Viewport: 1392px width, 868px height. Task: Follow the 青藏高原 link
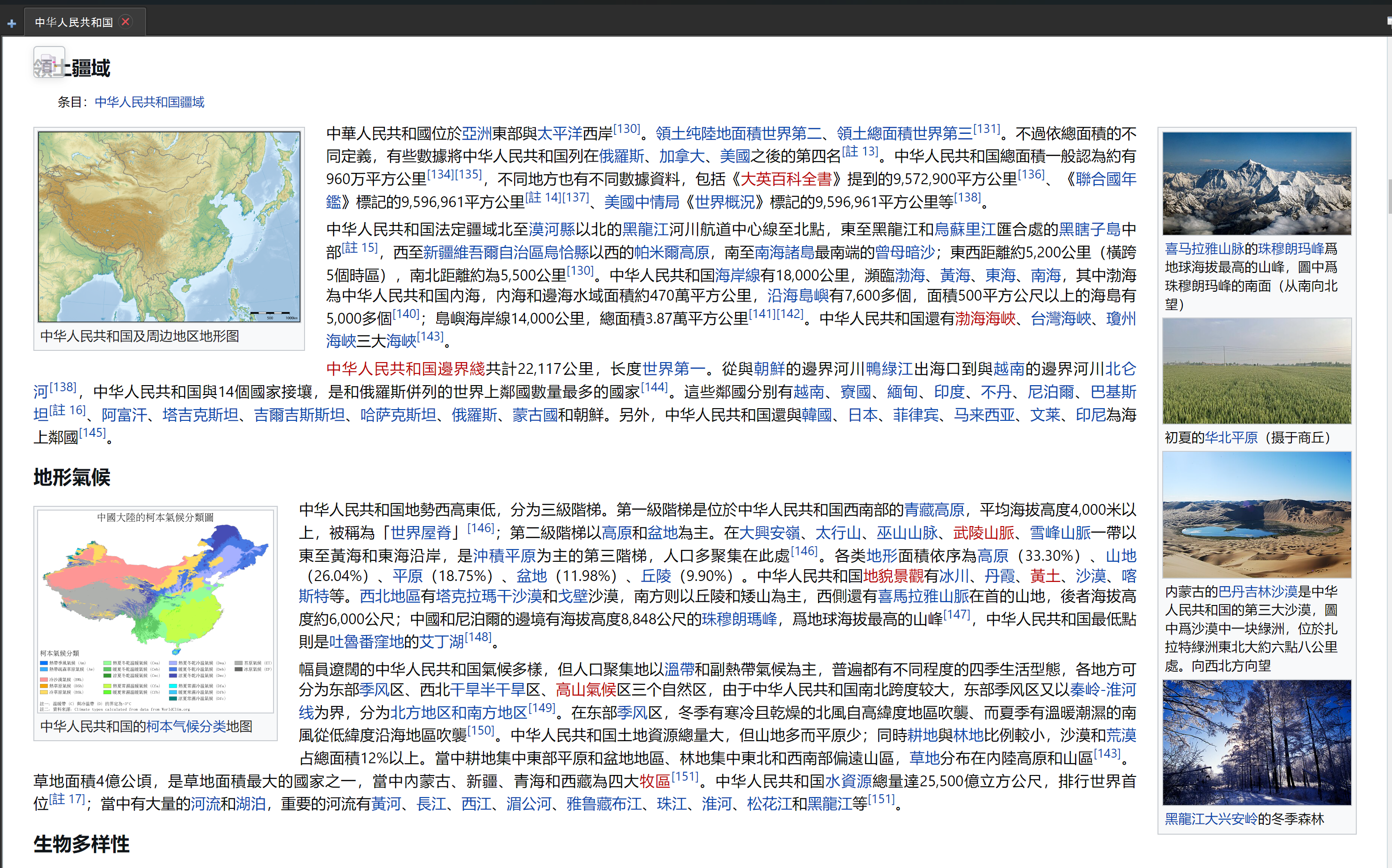(x=934, y=510)
